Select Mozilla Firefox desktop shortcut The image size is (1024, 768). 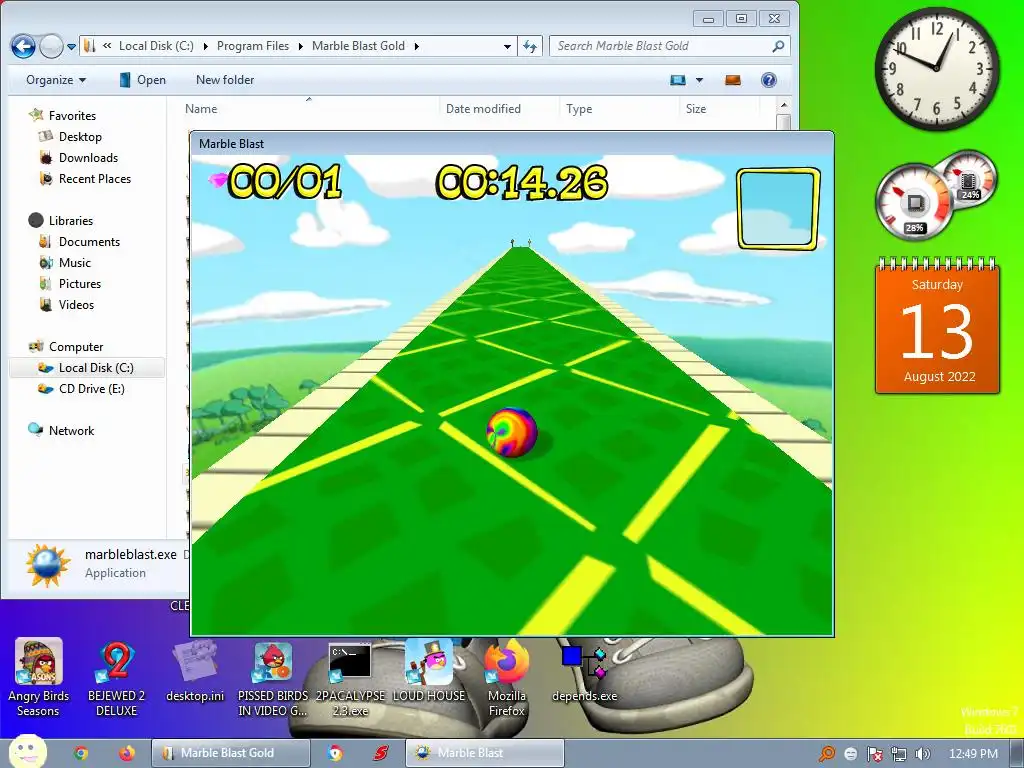[x=507, y=679]
